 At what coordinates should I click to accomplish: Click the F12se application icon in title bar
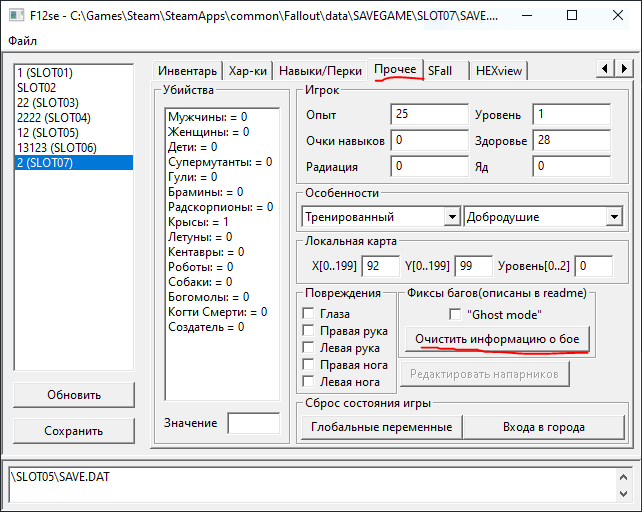[16, 16]
